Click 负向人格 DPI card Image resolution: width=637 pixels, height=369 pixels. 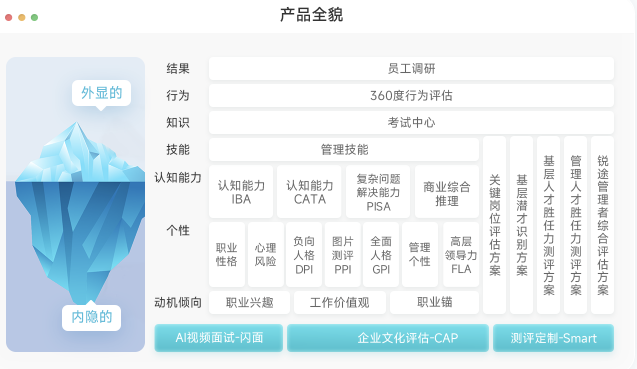coord(304,254)
